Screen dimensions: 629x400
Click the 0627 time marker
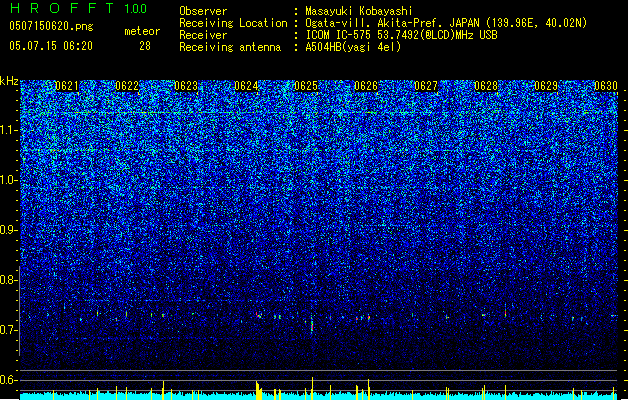(x=426, y=86)
